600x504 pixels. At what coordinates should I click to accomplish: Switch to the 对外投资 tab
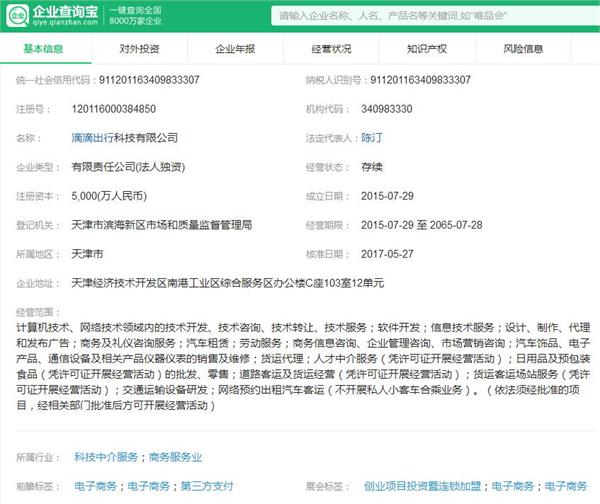pyautogui.click(x=139, y=49)
